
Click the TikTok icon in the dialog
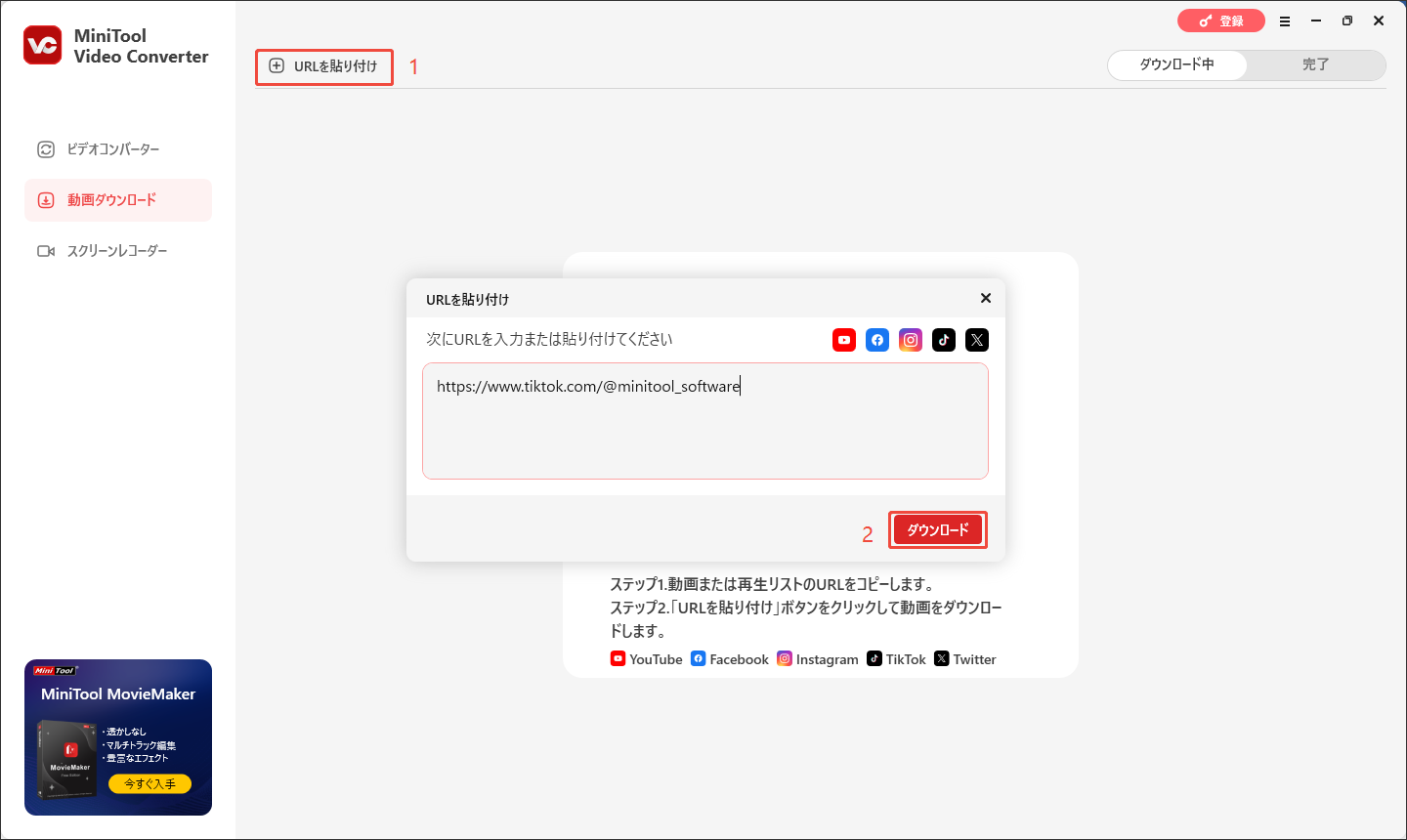[x=944, y=340]
